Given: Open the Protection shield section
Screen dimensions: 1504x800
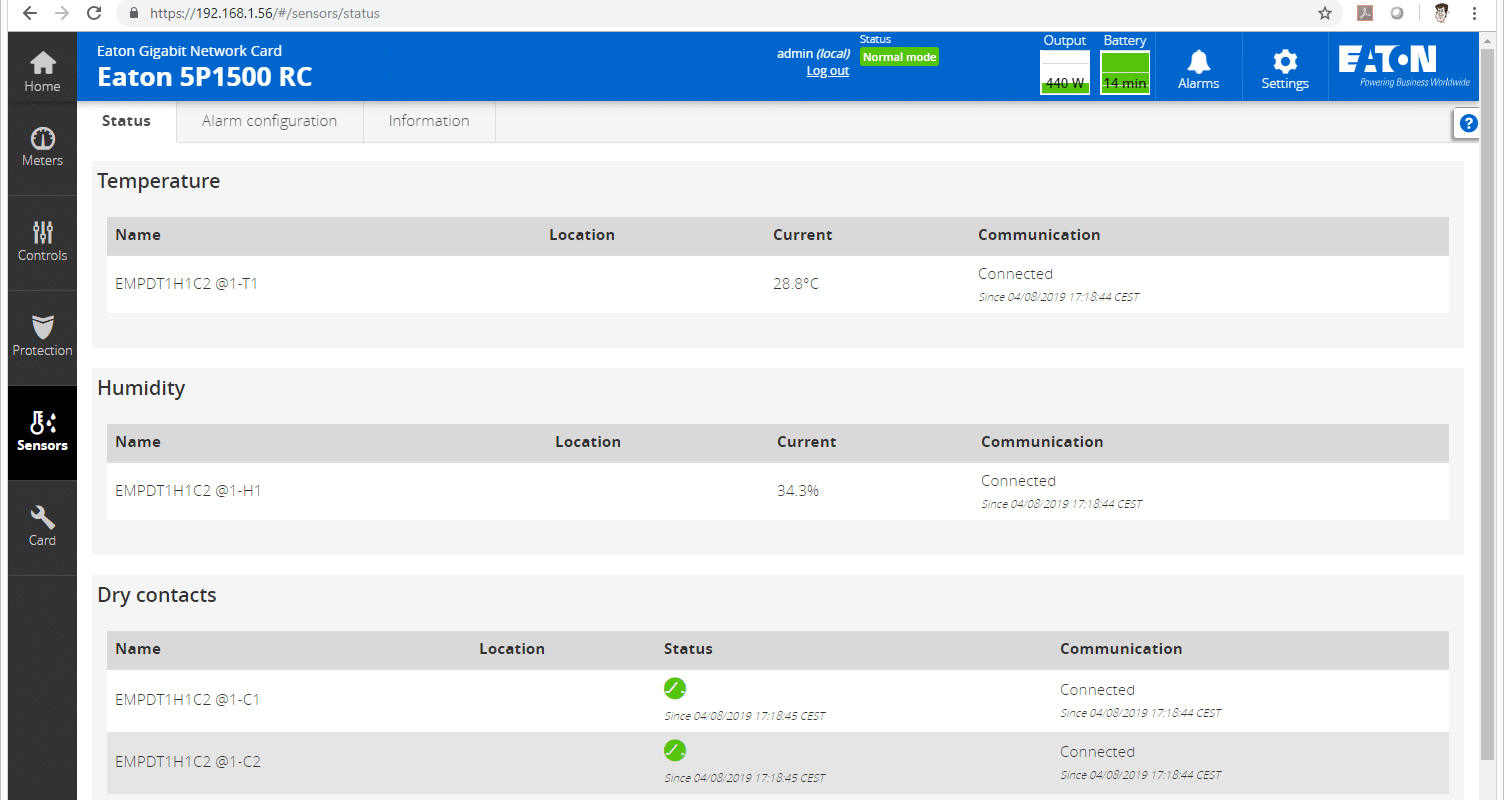Looking at the screenshot, I should [42, 338].
